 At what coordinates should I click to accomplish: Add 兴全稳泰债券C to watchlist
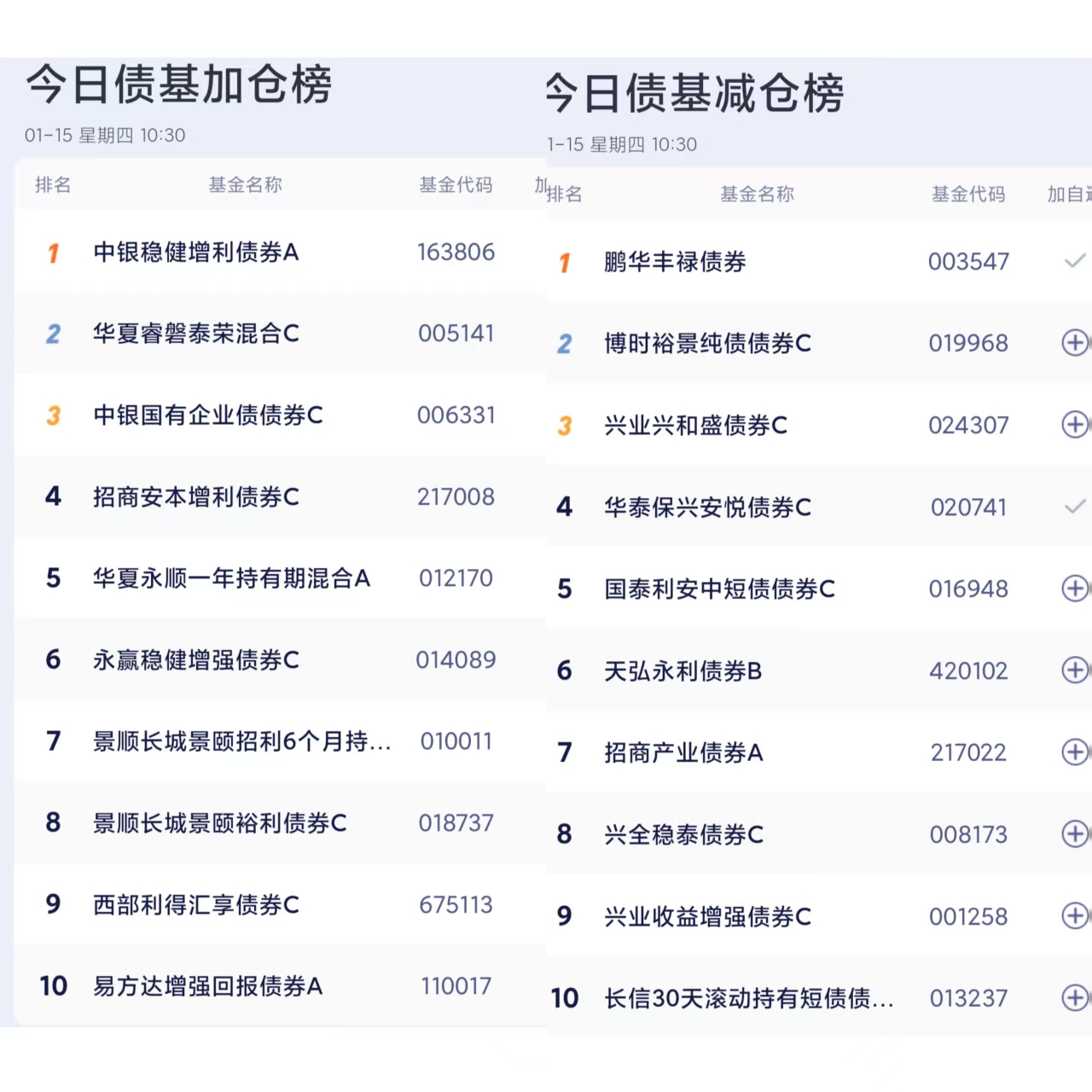pos(1075,834)
